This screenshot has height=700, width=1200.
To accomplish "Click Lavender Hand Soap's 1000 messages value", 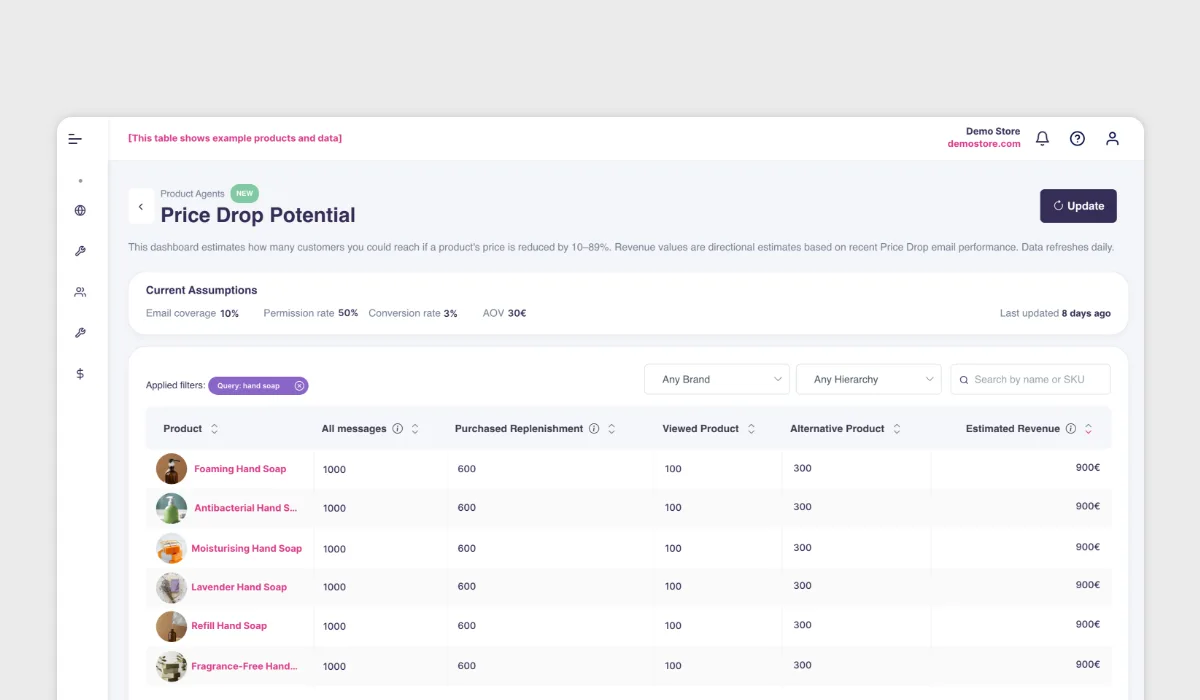I will click(x=334, y=587).
